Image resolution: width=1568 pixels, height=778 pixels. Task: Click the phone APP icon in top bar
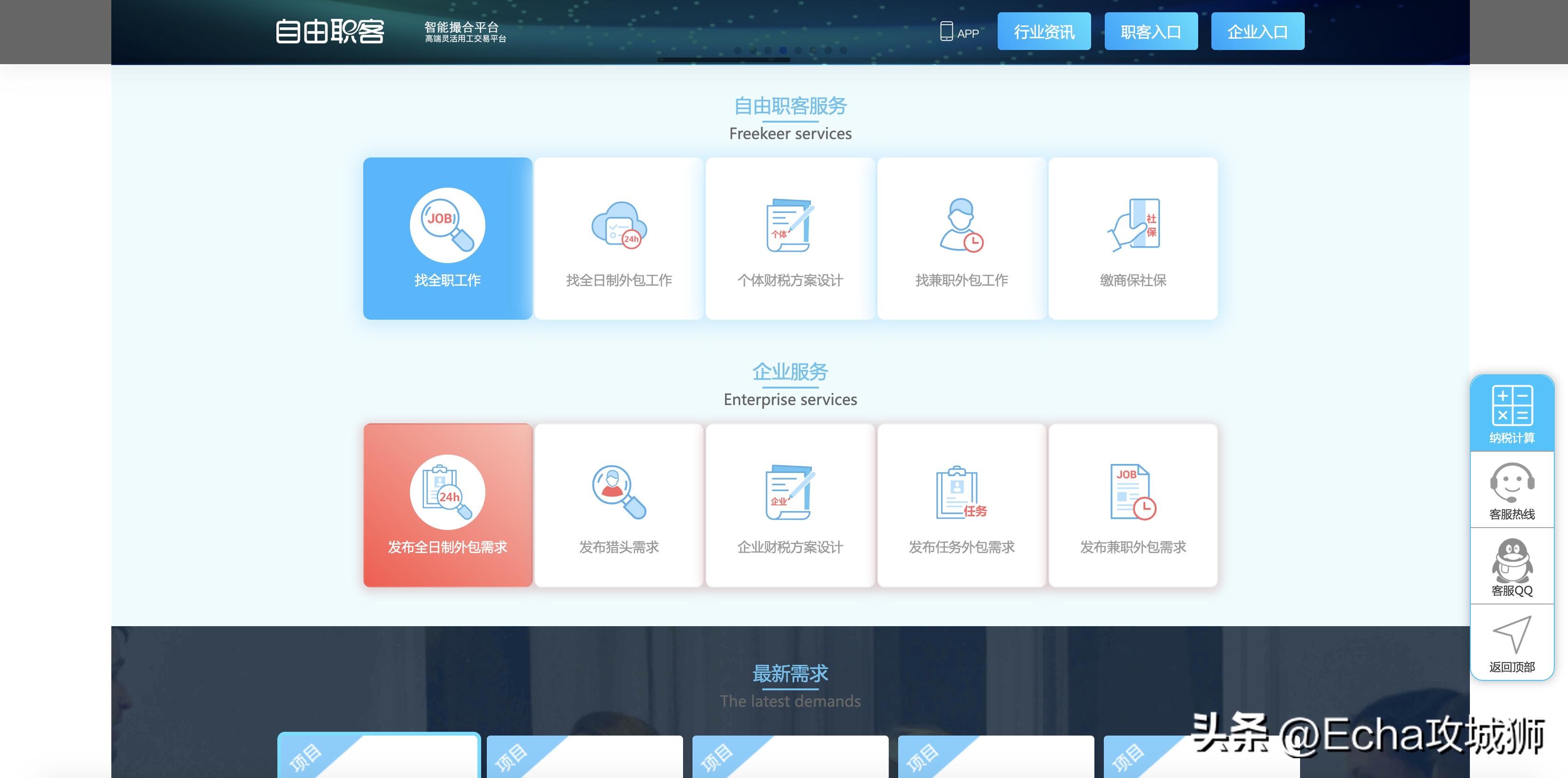[x=947, y=31]
